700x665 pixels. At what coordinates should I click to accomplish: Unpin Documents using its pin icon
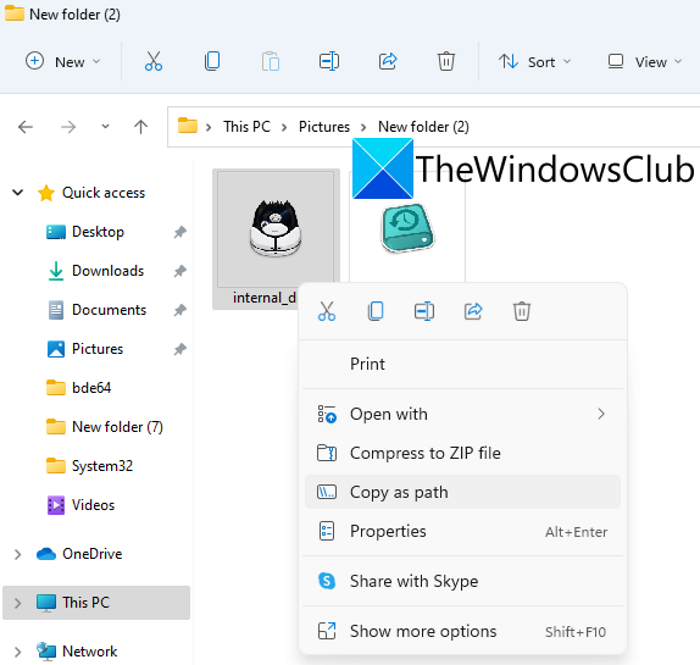pos(179,310)
